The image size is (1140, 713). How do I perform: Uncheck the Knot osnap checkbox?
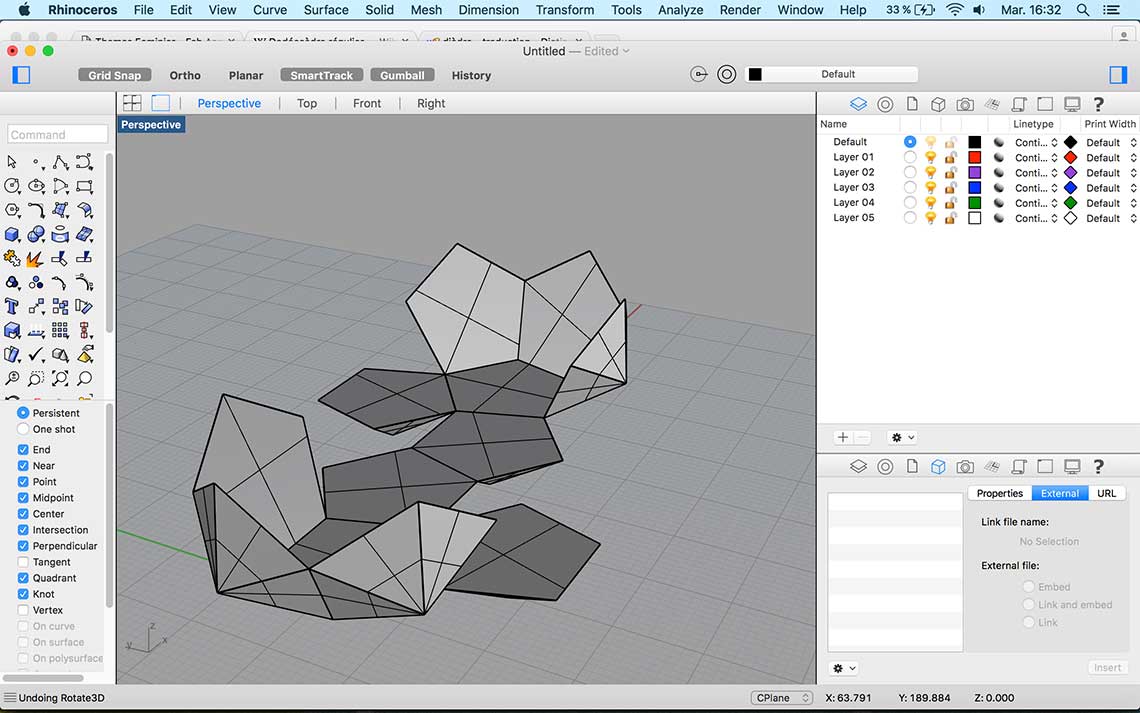(x=23, y=594)
